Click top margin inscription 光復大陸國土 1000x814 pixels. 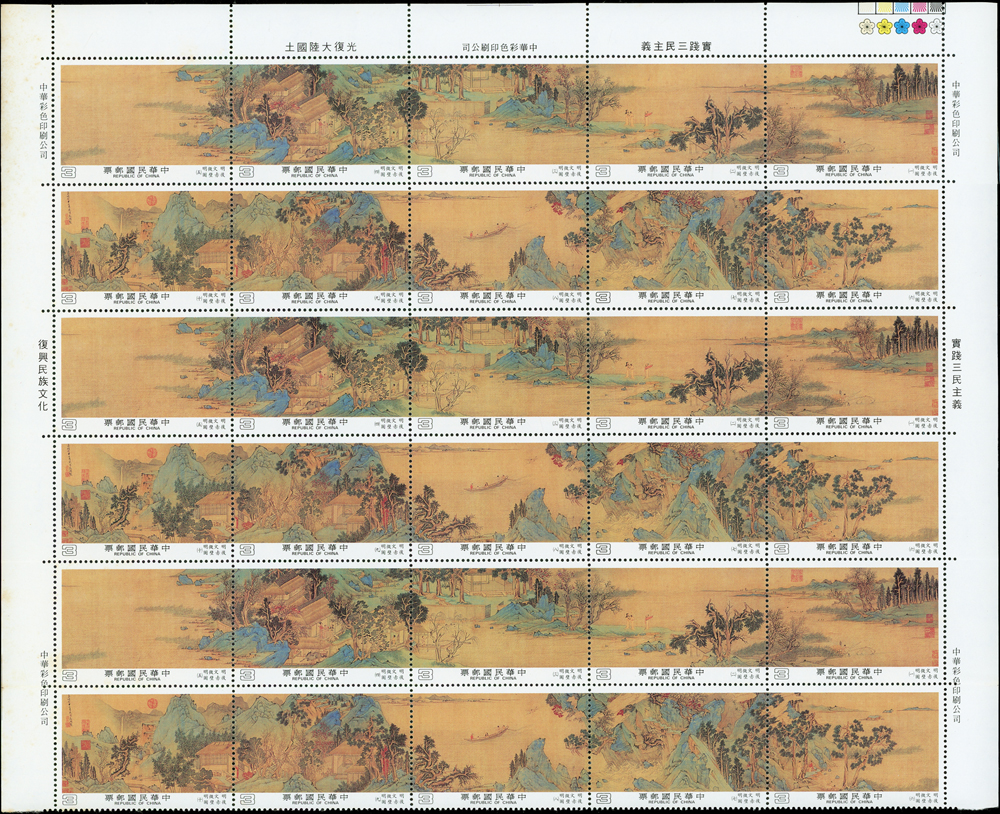pyautogui.click(x=320, y=47)
